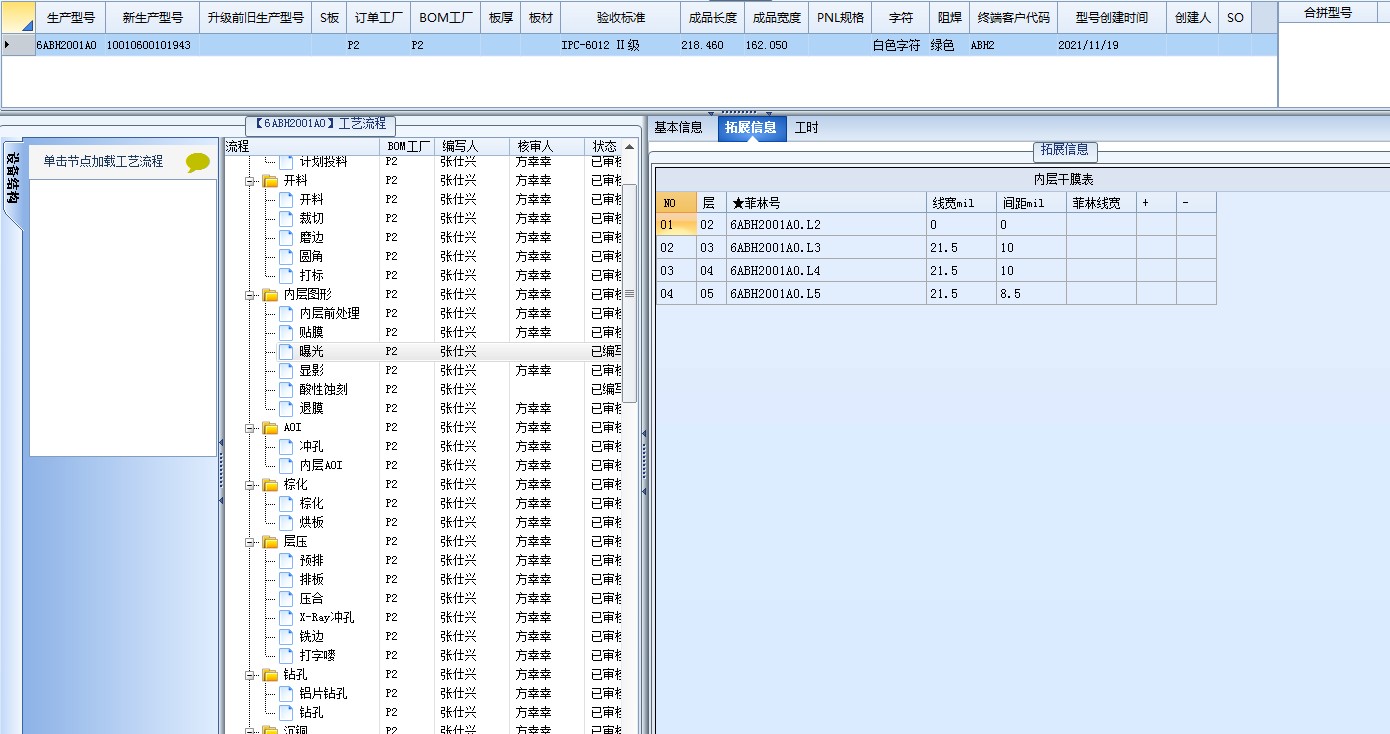Click the 显影 step document icon

click(x=286, y=370)
